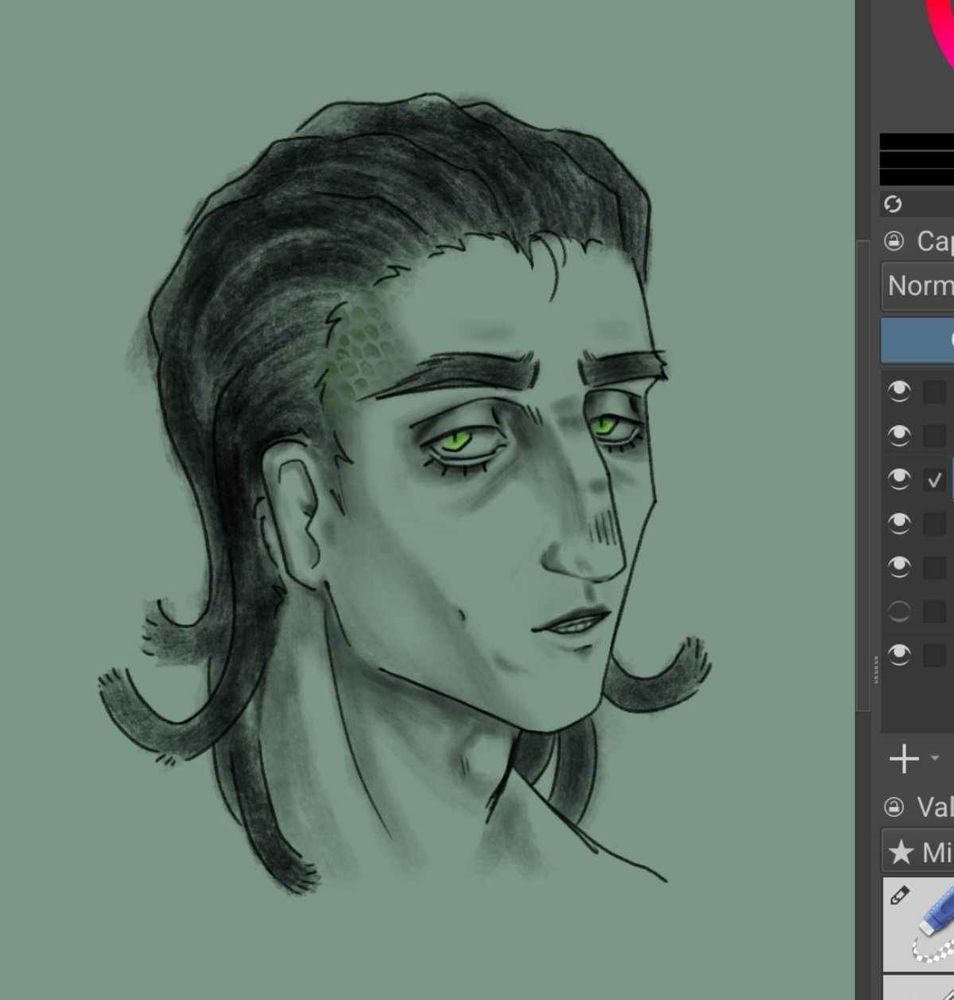Add a new layer with the plus button
Image resolution: width=954 pixels, height=1000 pixels.
(x=904, y=759)
